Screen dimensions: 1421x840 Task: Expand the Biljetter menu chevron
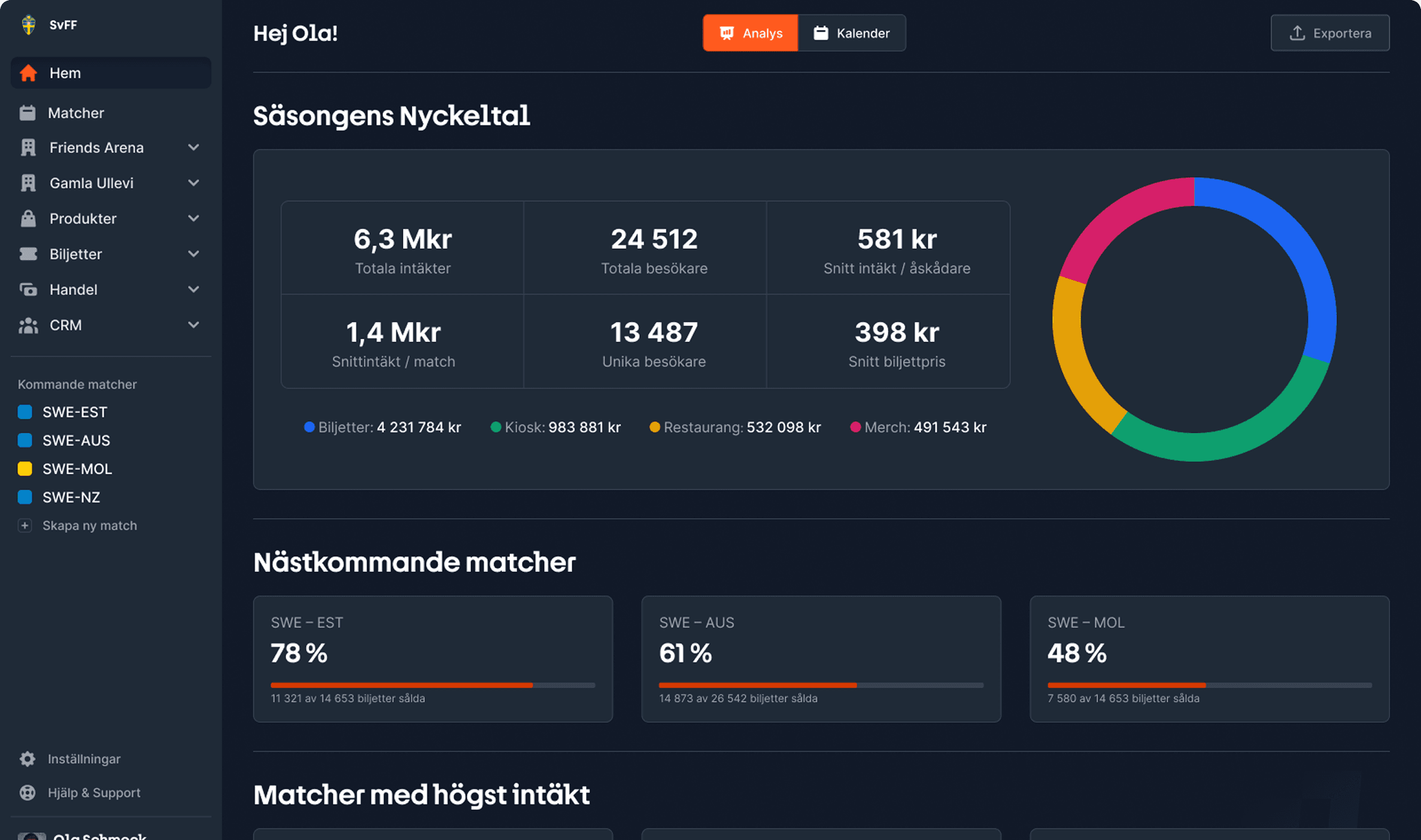(x=193, y=254)
